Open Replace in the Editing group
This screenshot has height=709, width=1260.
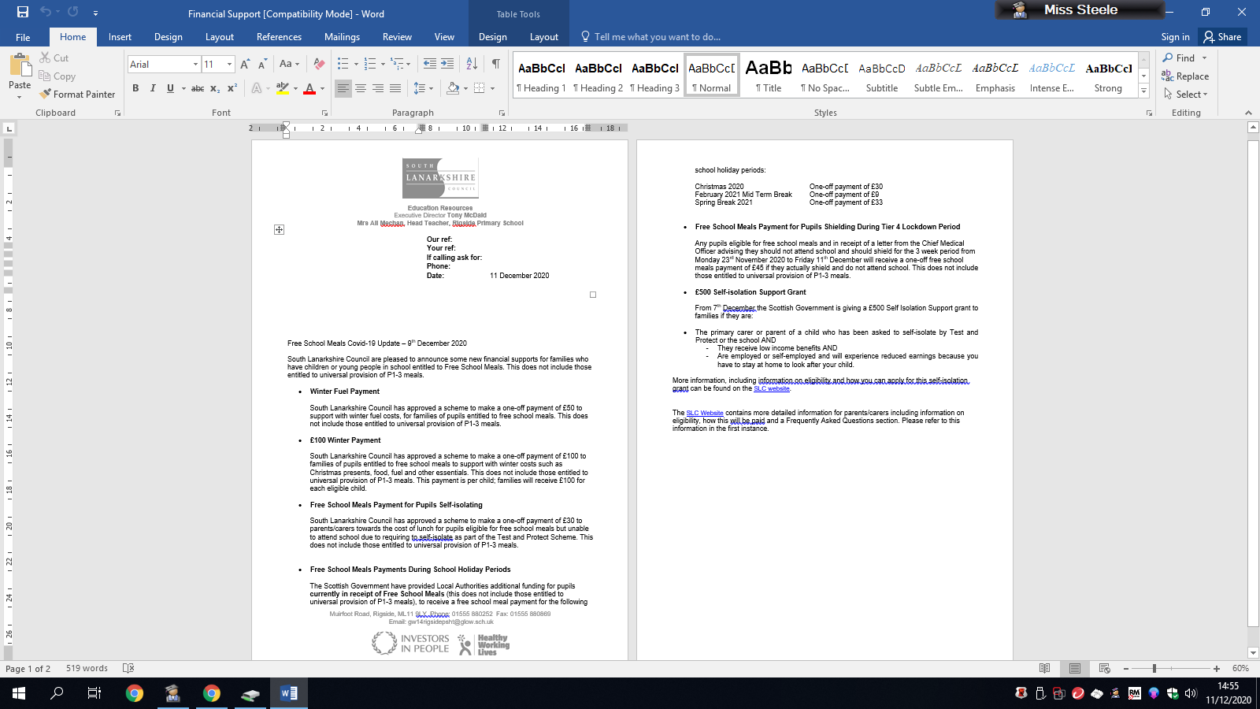[1185, 76]
